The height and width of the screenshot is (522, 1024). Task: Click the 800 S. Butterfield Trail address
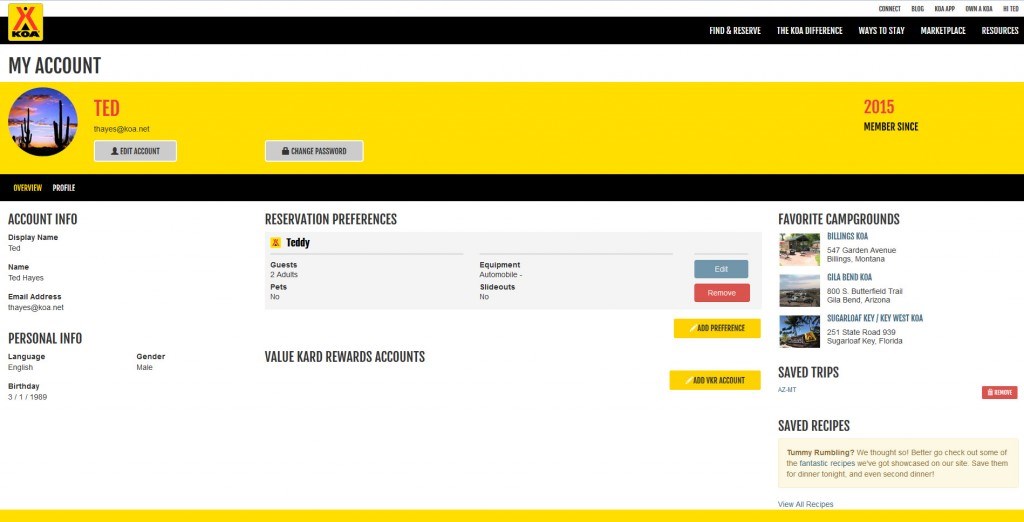point(865,291)
